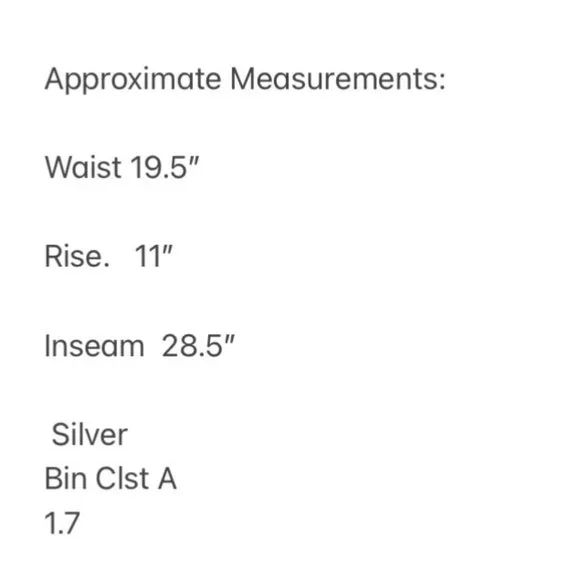Select the "Rise." label text
580x580 pixels.
click(77, 256)
